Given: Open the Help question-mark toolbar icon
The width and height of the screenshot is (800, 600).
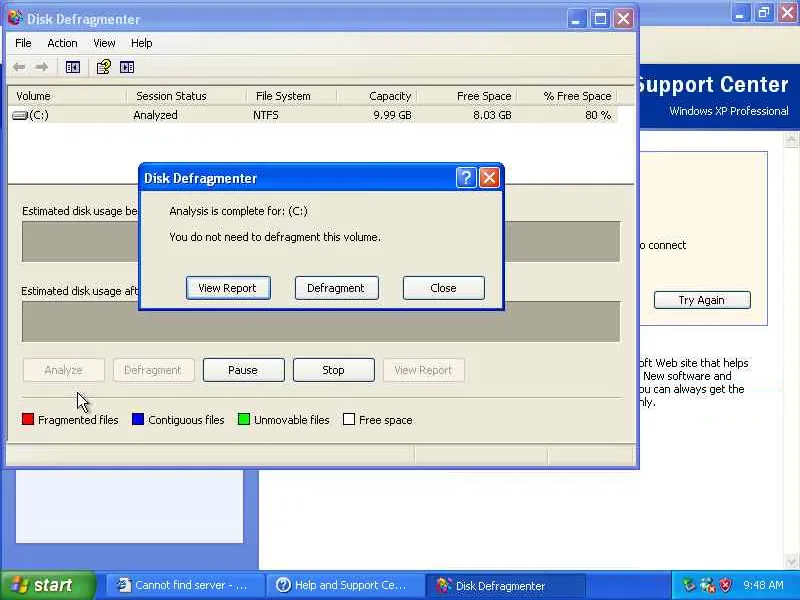Looking at the screenshot, I should tap(104, 67).
